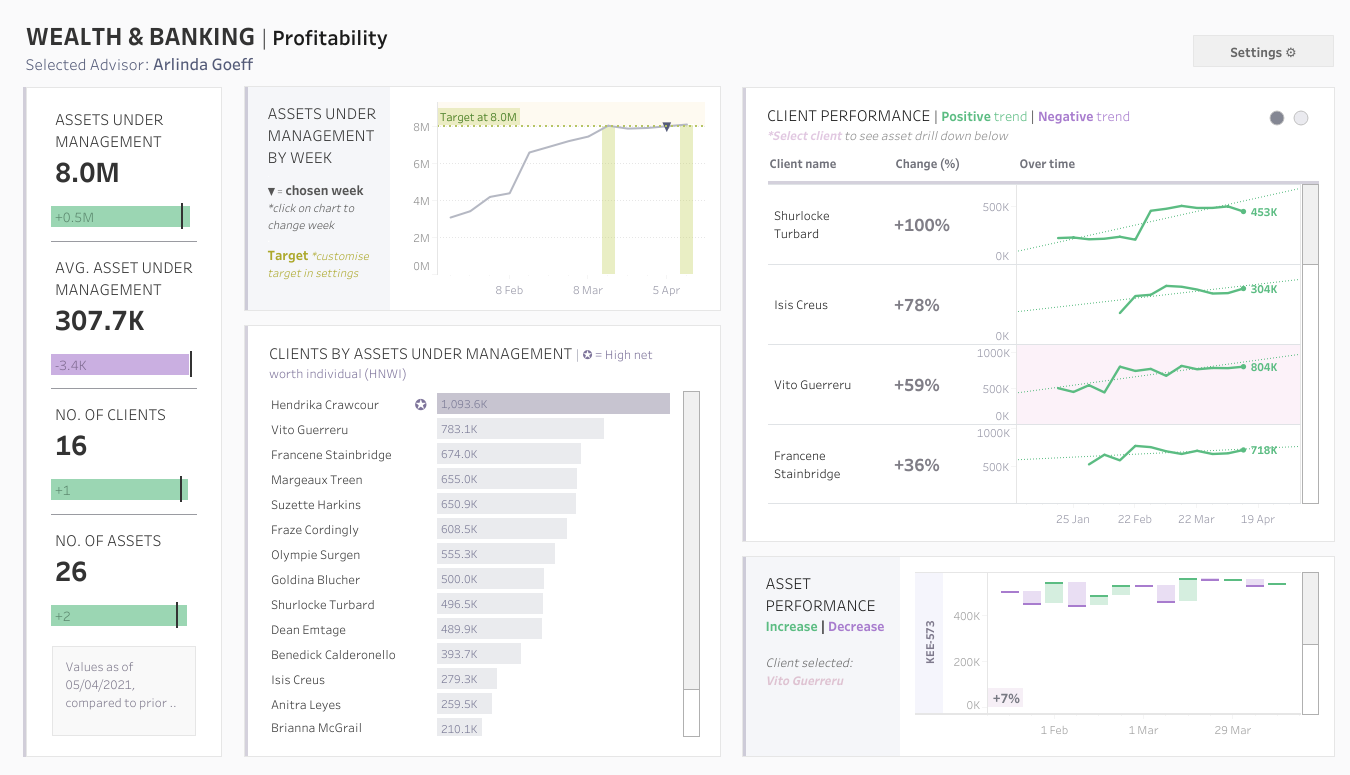Screen dimensions: 1350x775
Task: Select the empty circle toggle in Client Performance
Action: 1301,117
